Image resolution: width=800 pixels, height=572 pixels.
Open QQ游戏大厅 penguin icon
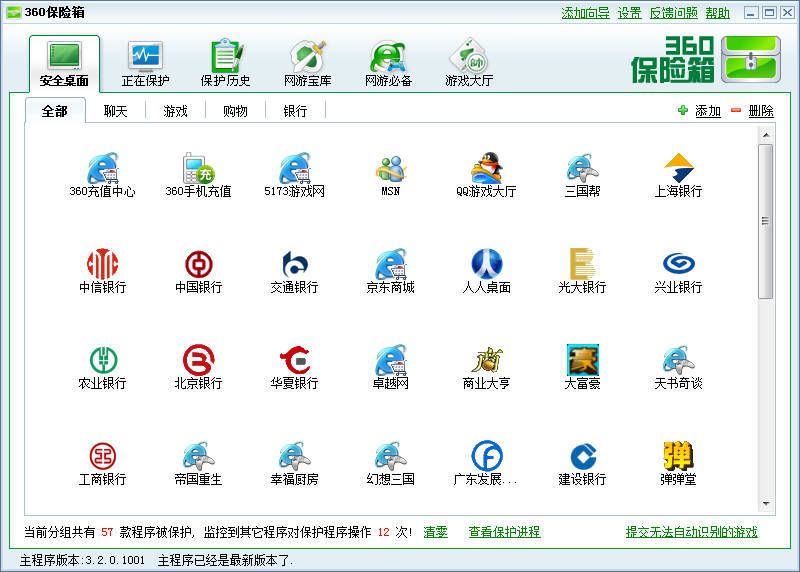[486, 175]
